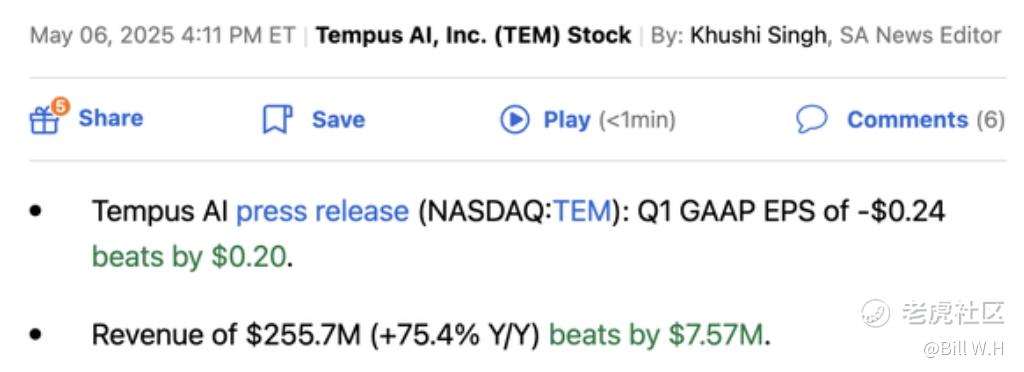Viewport: 1024px width, 372px height.
Task: Click the Save text button
Action: point(338,119)
